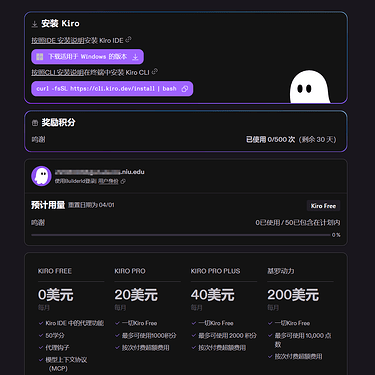Click checkmark beside 最多可使用 2000 积分
This screenshot has width=375, height=375.
pos(194,335)
